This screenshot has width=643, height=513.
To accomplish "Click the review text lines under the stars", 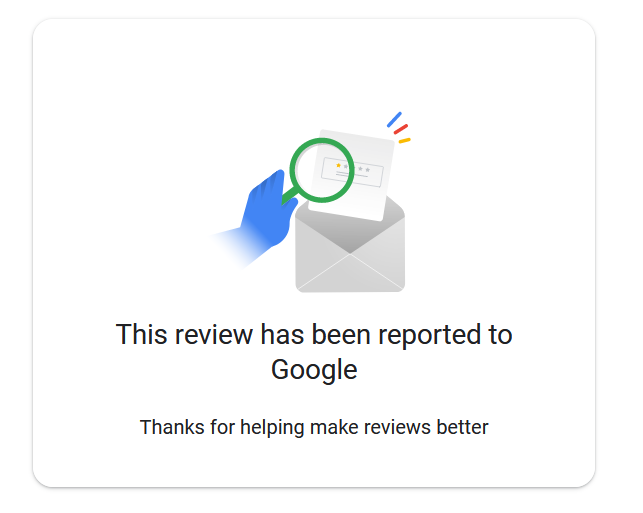I will (x=351, y=176).
